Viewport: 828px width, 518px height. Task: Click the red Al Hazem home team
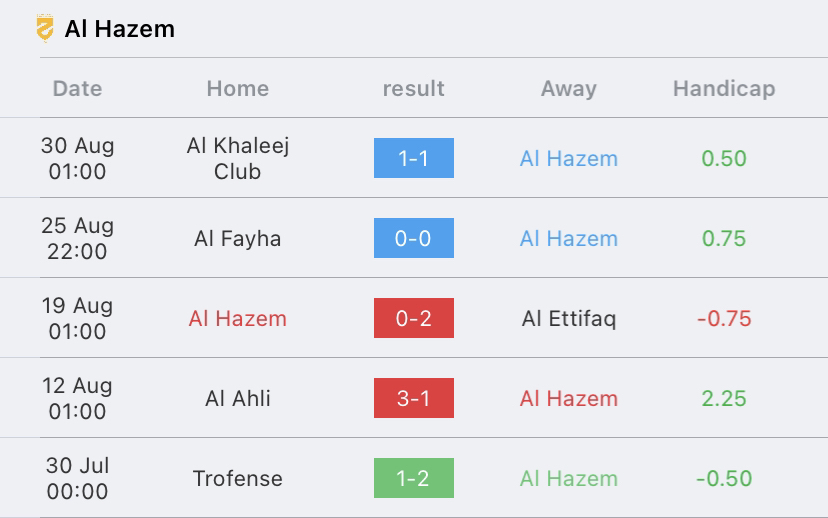(238, 318)
